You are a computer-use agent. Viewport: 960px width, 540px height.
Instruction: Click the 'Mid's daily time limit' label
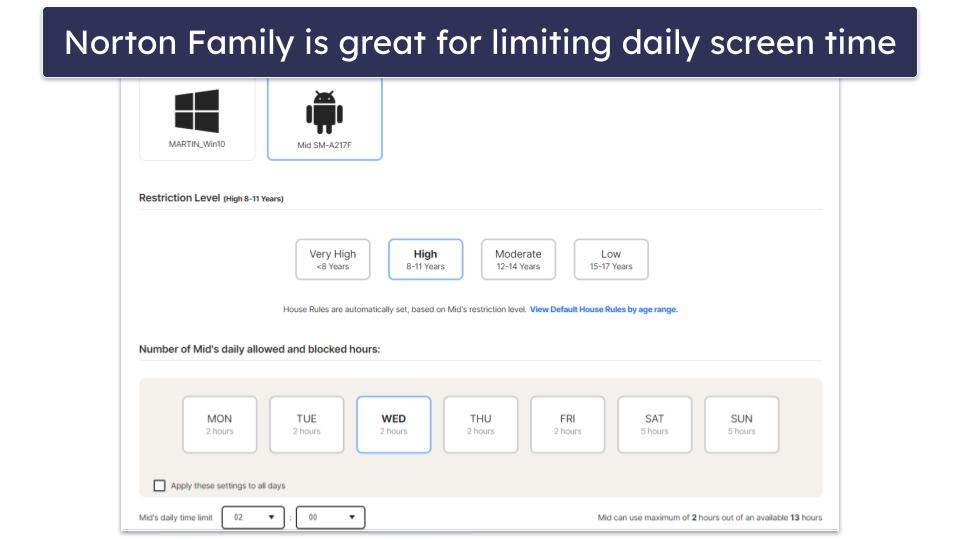coord(176,517)
